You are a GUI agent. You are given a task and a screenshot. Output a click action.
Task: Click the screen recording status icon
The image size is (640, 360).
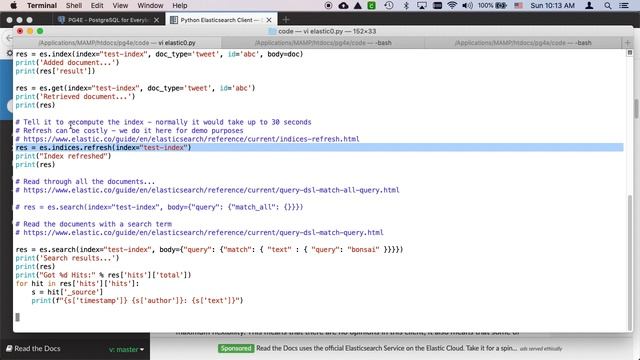pyautogui.click(x=328, y=5)
